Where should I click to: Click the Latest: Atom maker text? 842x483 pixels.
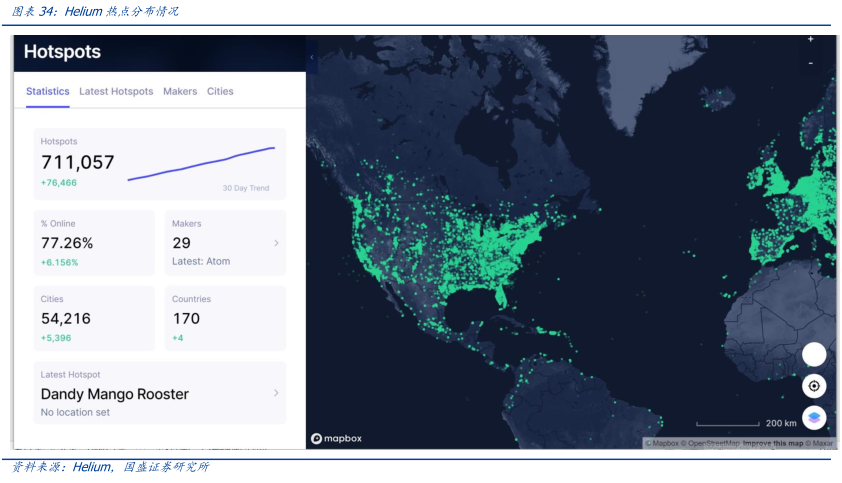tap(201, 261)
